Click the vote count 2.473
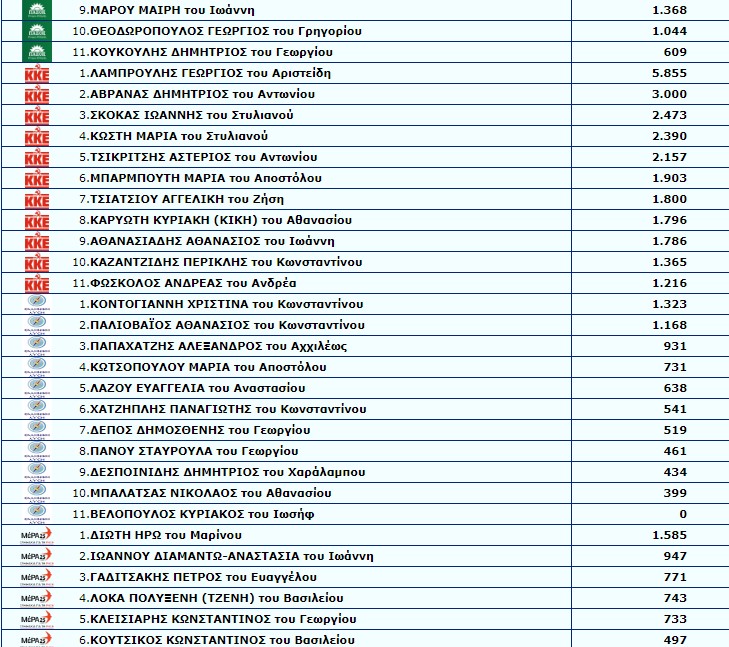This screenshot has height=647, width=729. click(669, 115)
